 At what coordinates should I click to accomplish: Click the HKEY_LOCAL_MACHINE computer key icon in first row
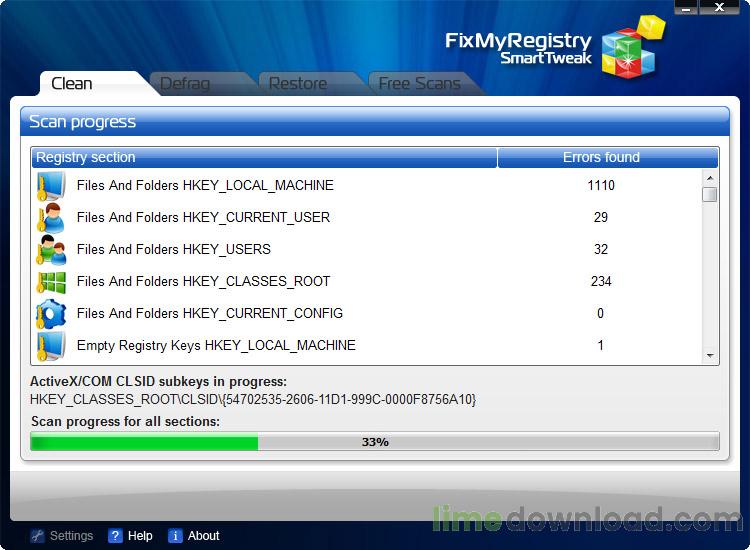tap(51, 186)
